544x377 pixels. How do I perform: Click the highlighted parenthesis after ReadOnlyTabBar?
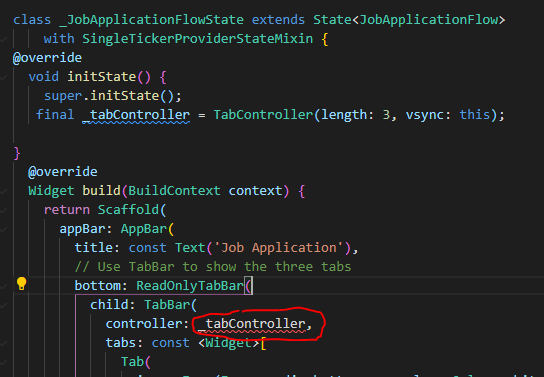click(x=248, y=286)
